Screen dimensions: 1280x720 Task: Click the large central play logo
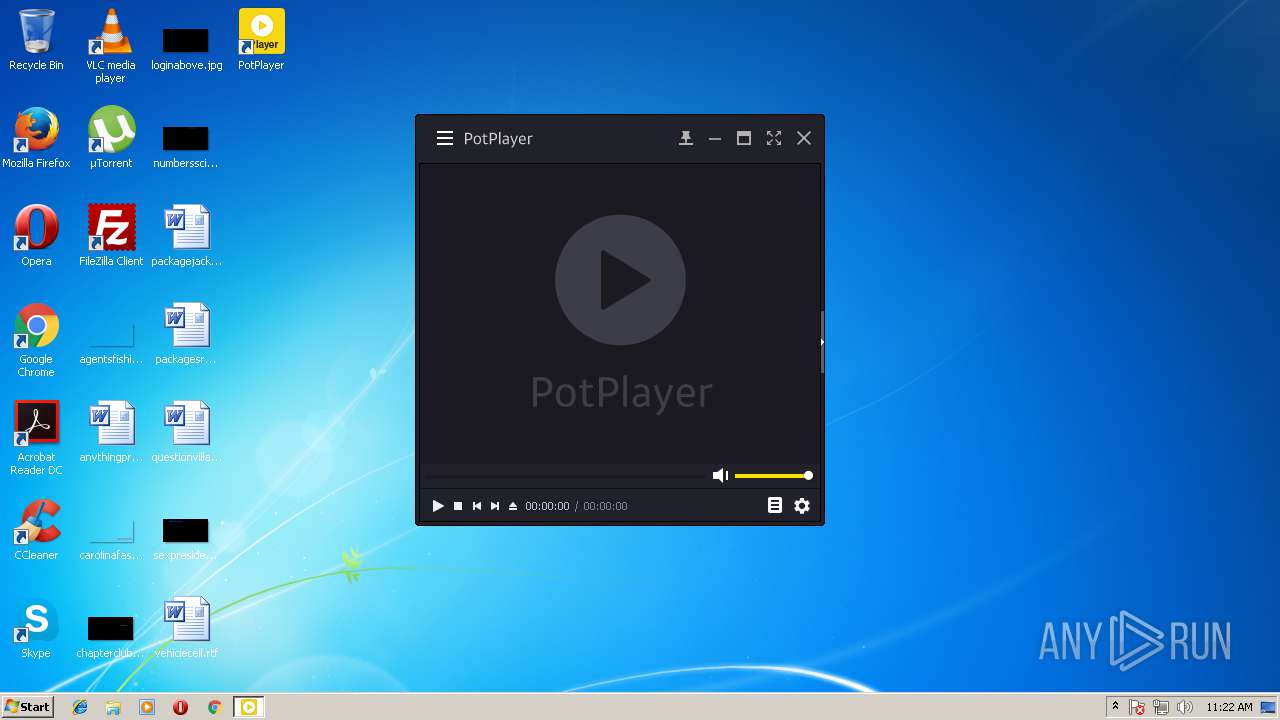pyautogui.click(x=620, y=280)
